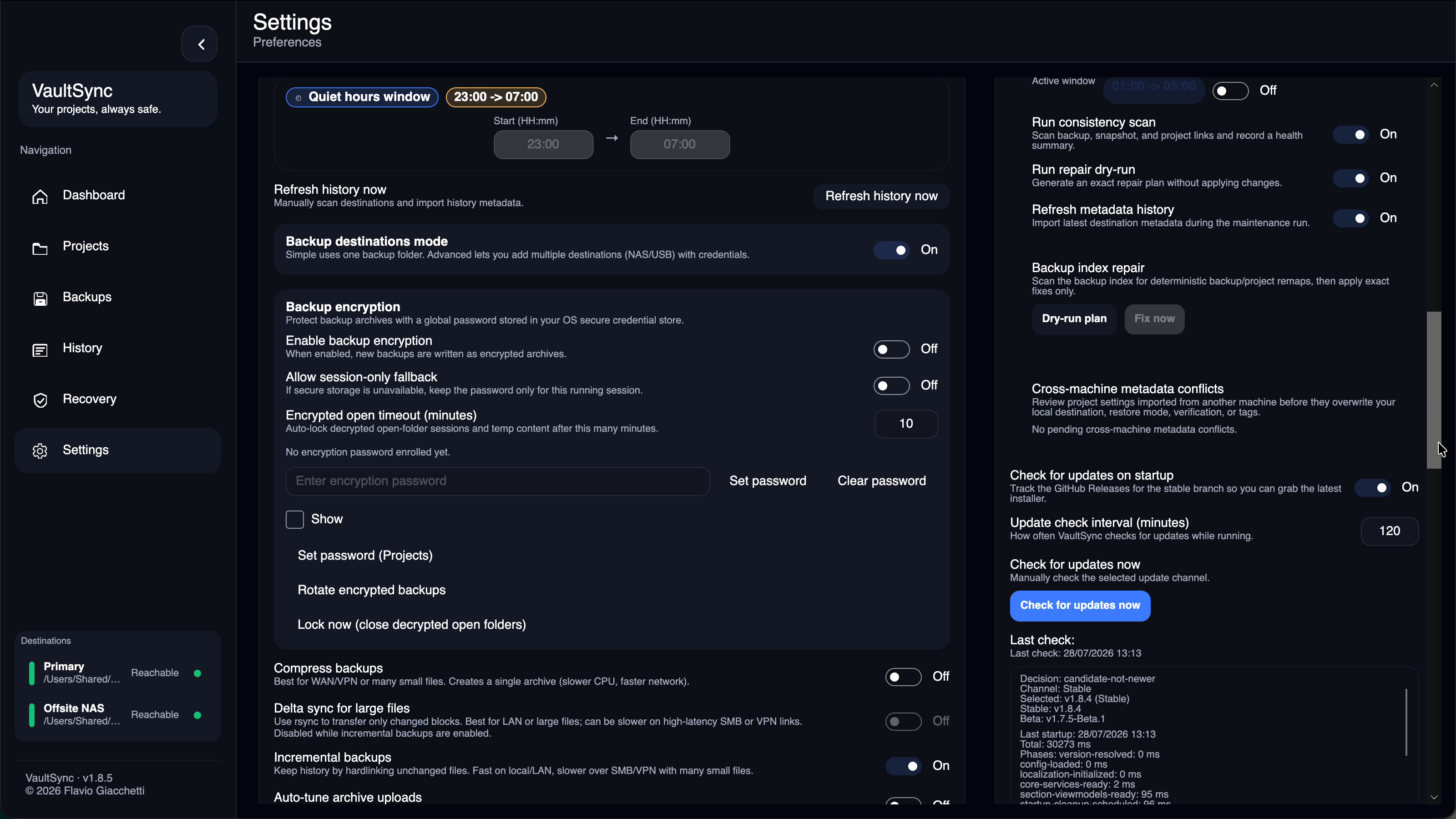The image size is (1456, 819).
Task: Click the Dry-run plan button
Action: (1074, 319)
